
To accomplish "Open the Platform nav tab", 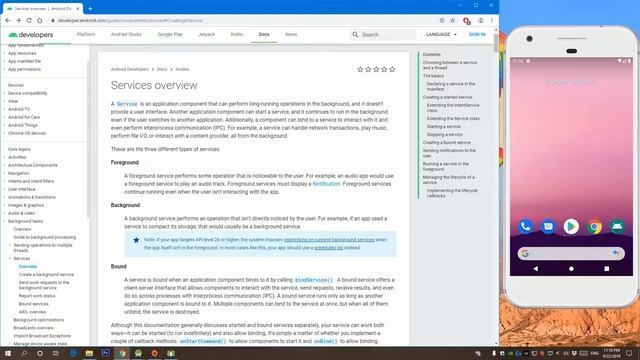I will tap(86, 34).
